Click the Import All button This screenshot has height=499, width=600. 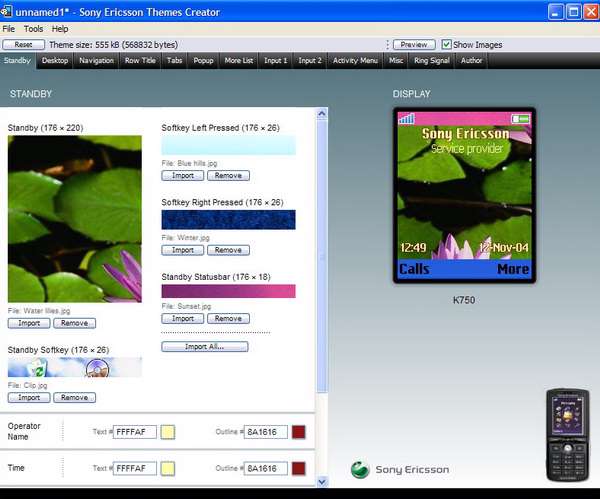click(x=205, y=347)
